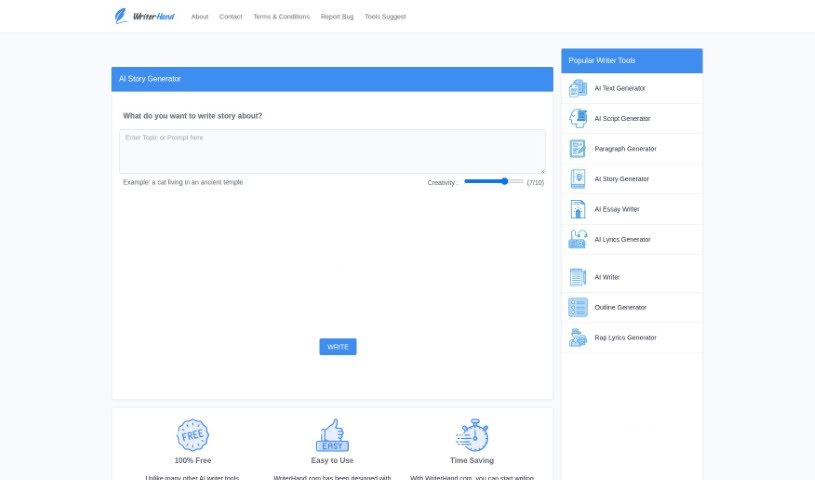815x480 pixels.
Task: Click the topic or prompt text area
Action: pyautogui.click(x=332, y=151)
